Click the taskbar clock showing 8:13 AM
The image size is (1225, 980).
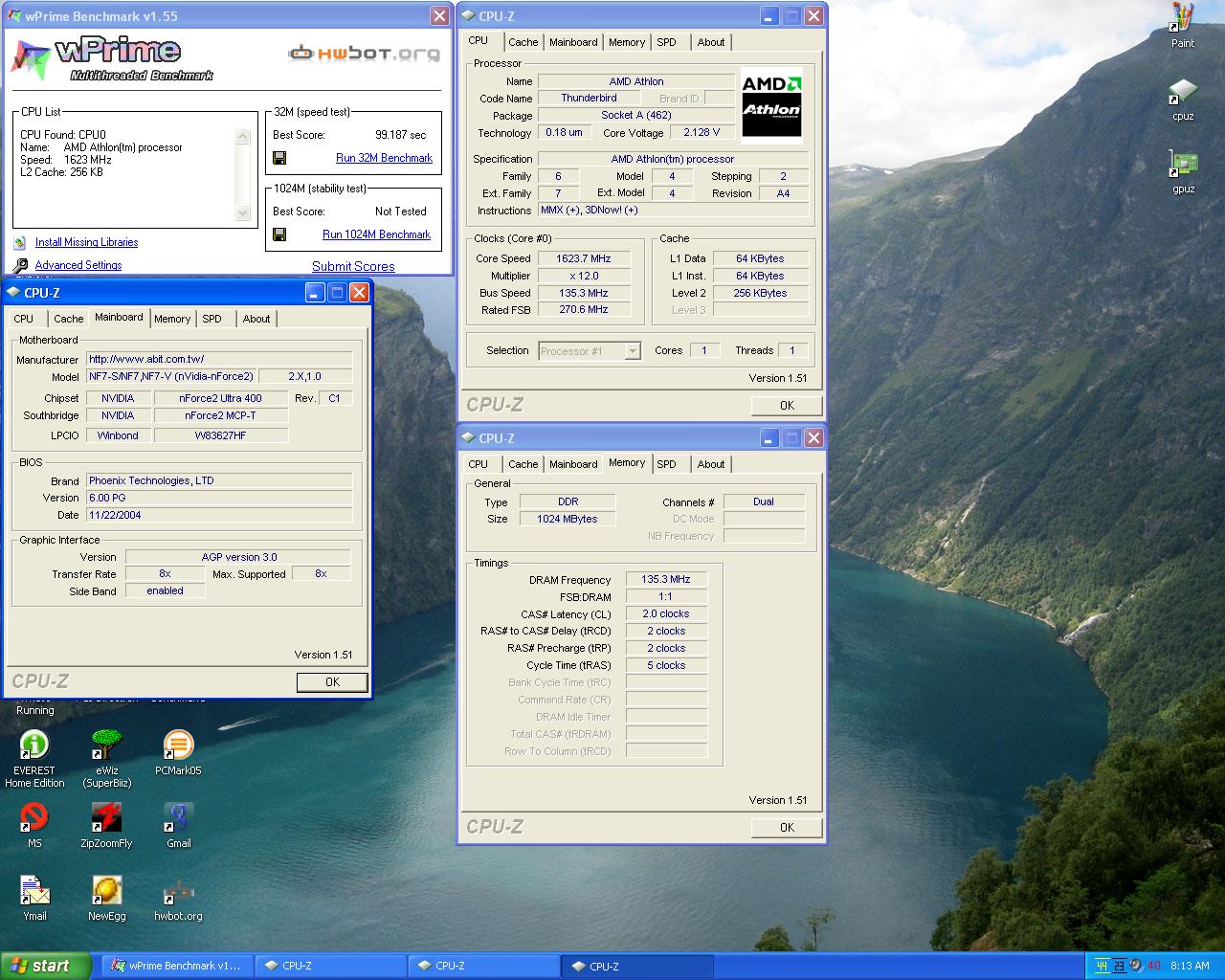click(1190, 966)
